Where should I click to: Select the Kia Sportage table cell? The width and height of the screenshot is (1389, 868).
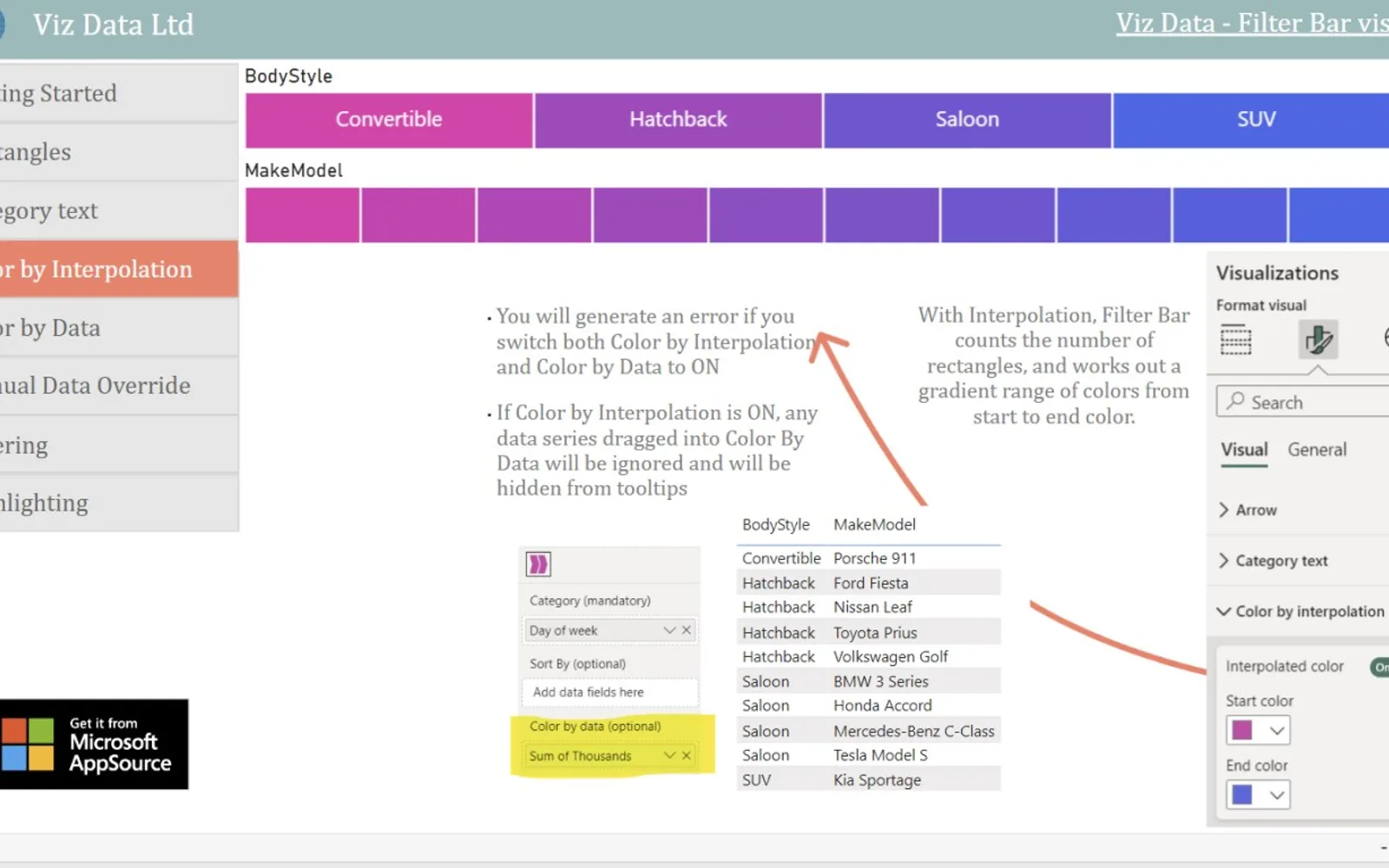pos(877,779)
